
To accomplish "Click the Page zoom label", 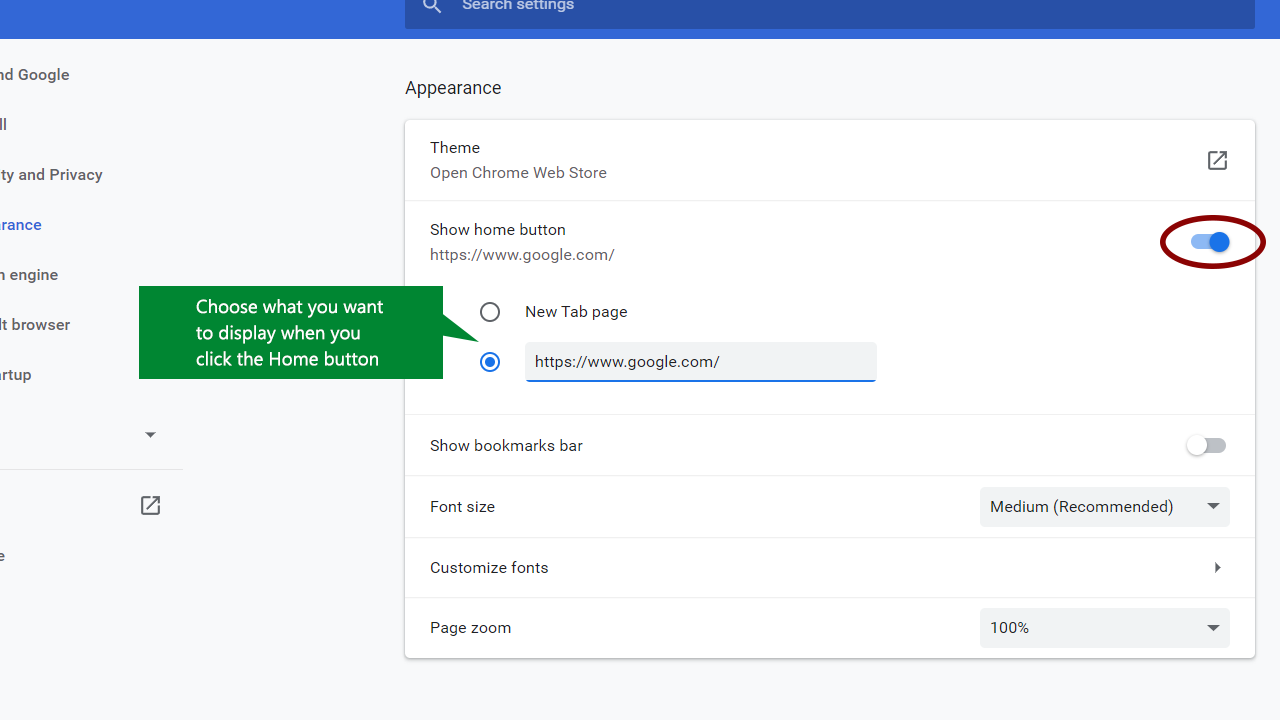I will tap(470, 628).
